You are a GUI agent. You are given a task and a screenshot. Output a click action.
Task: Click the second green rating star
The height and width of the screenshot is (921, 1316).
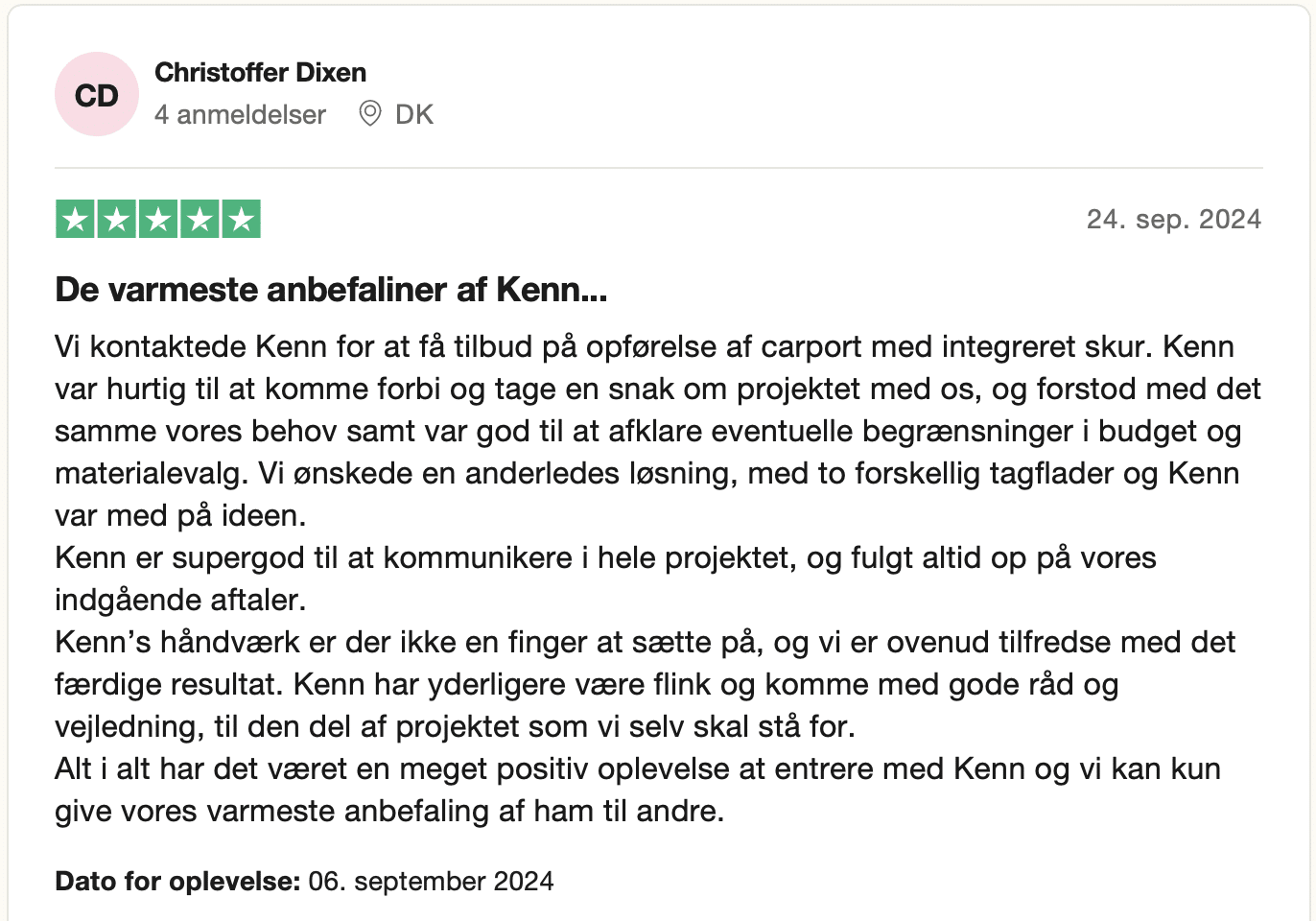(116, 220)
